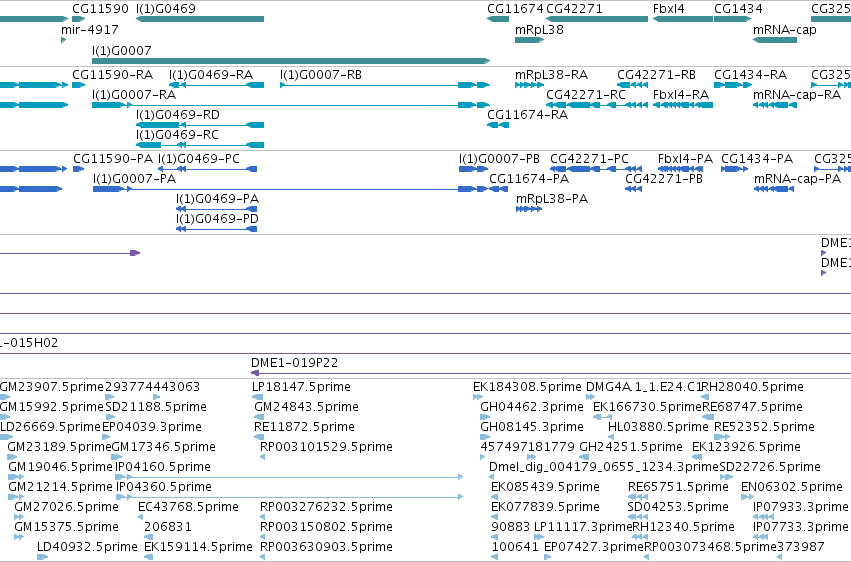Click the CG42271 gene feature bar
The width and height of the screenshot is (851, 562).
[x=597, y=19]
